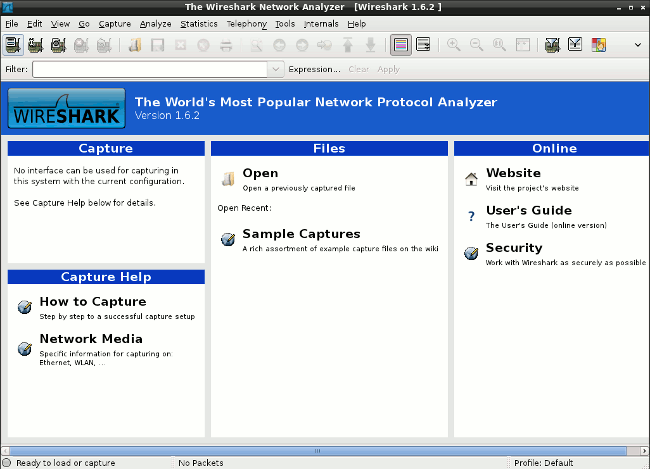Click the go to first packet icon

347,45
